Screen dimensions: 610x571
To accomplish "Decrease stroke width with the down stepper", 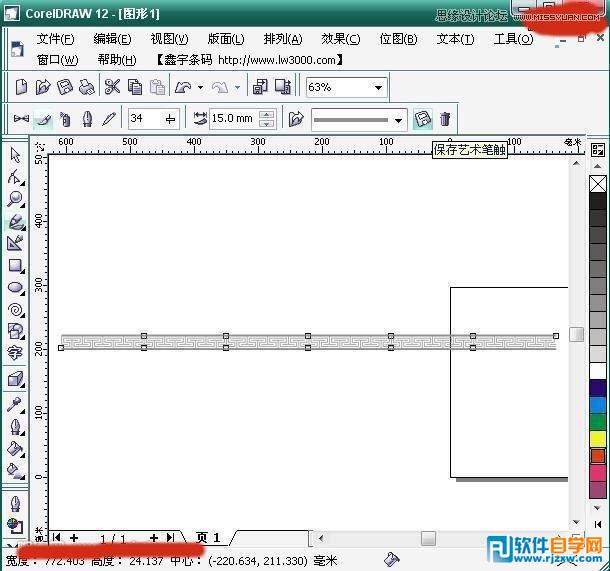I will pos(266,124).
